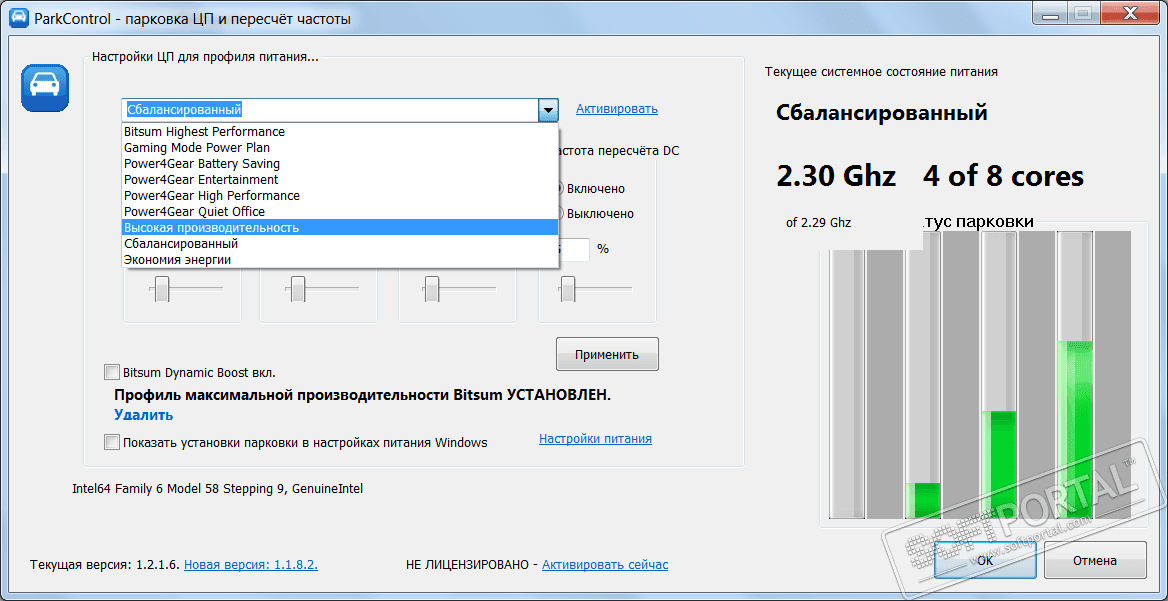This screenshot has width=1168, height=601.
Task: Click the НЕ ЛИЦЕНЗИРОВАНО text
Action: [x=467, y=565]
